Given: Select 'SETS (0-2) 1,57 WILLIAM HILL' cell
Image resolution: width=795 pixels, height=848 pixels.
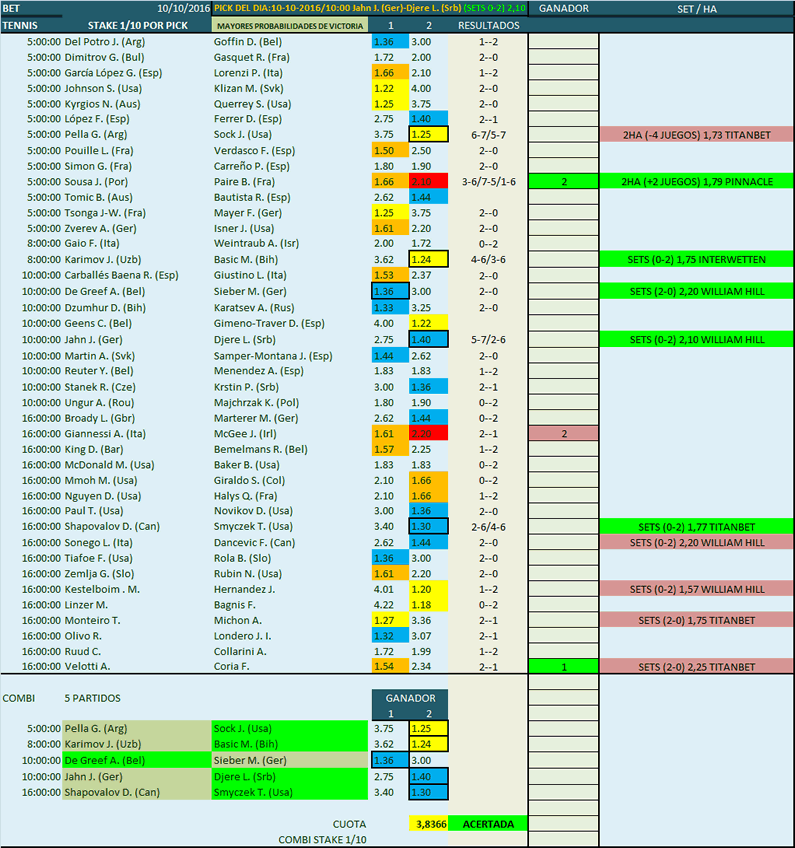Looking at the screenshot, I should [697, 589].
